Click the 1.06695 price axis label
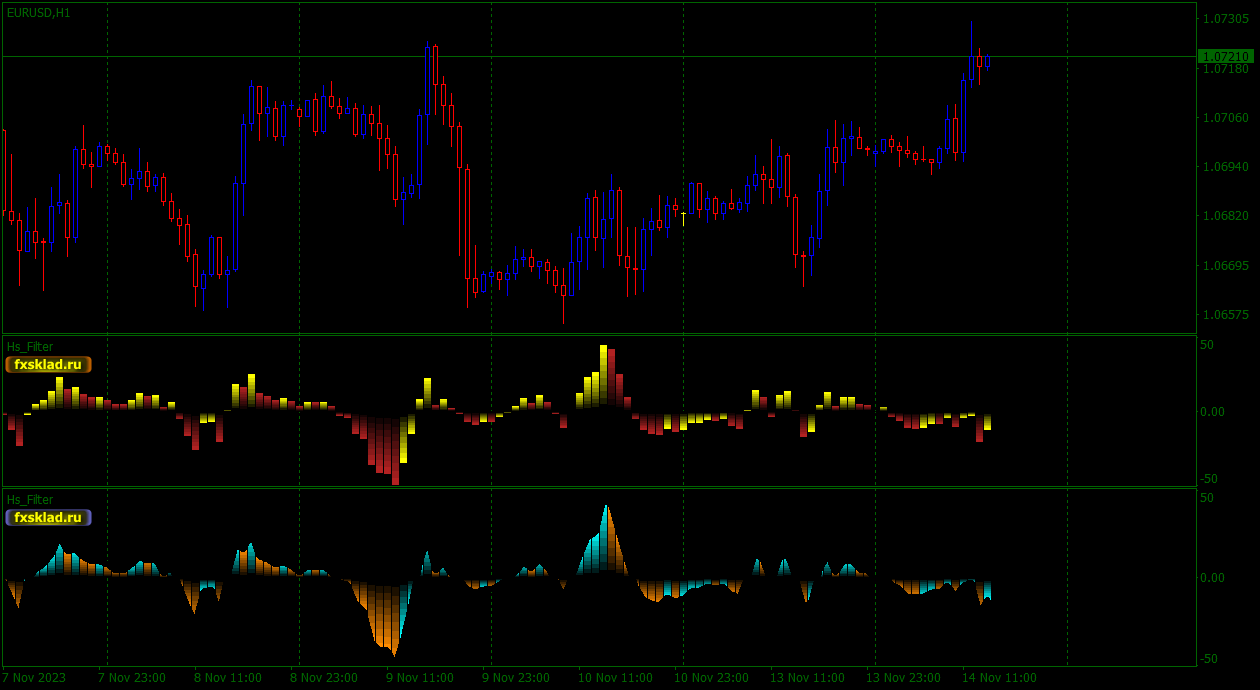This screenshot has height=690, width=1260. pyautogui.click(x=1225, y=266)
